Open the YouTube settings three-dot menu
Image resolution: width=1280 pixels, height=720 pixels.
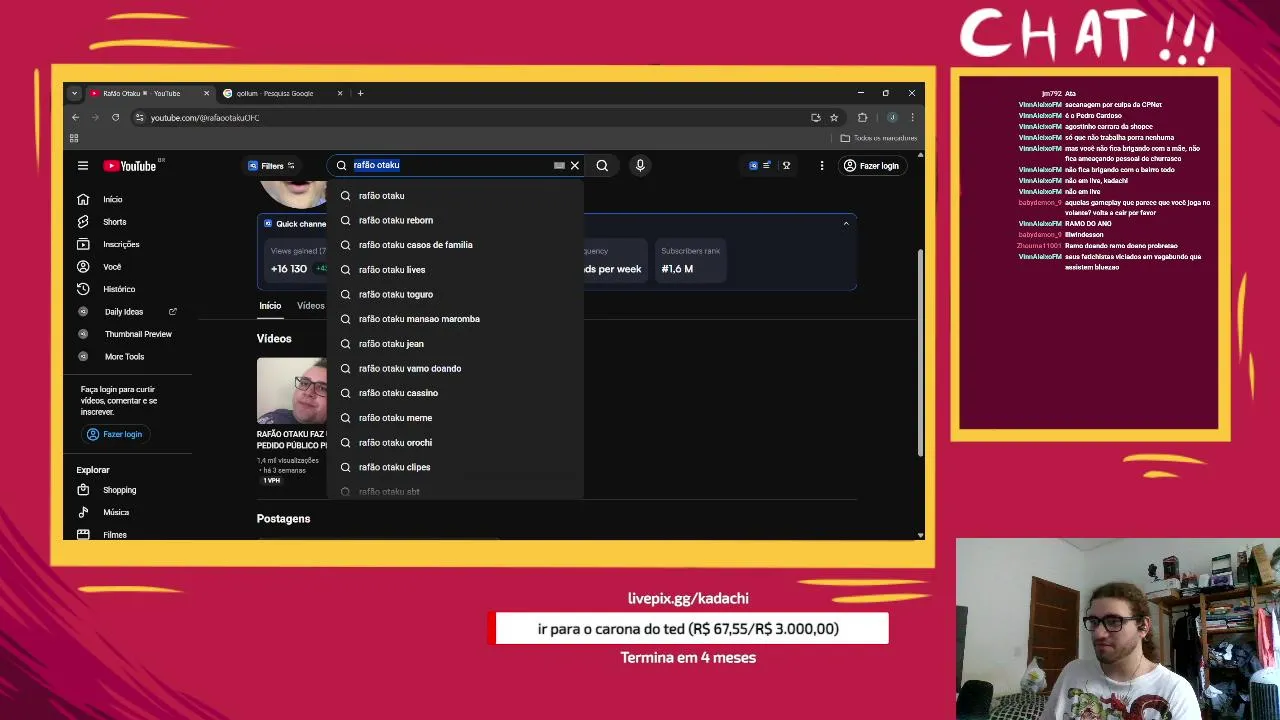click(x=822, y=166)
